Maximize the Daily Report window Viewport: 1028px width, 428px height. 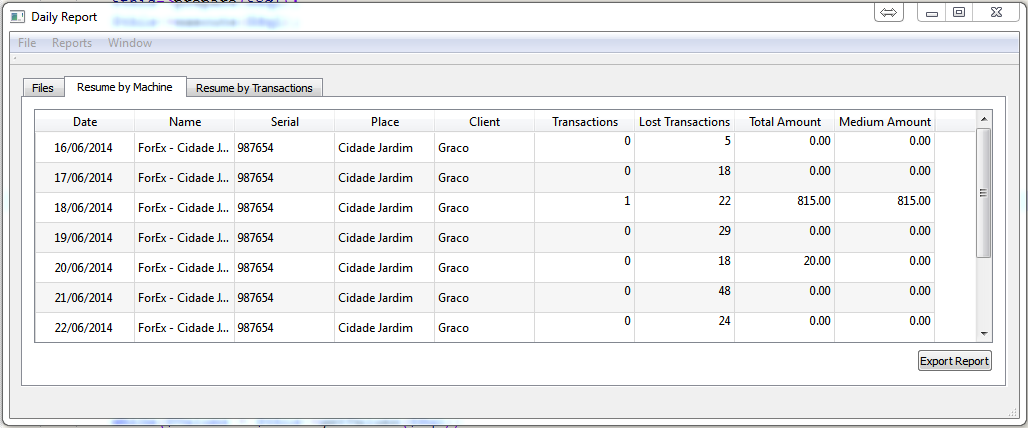(x=958, y=13)
